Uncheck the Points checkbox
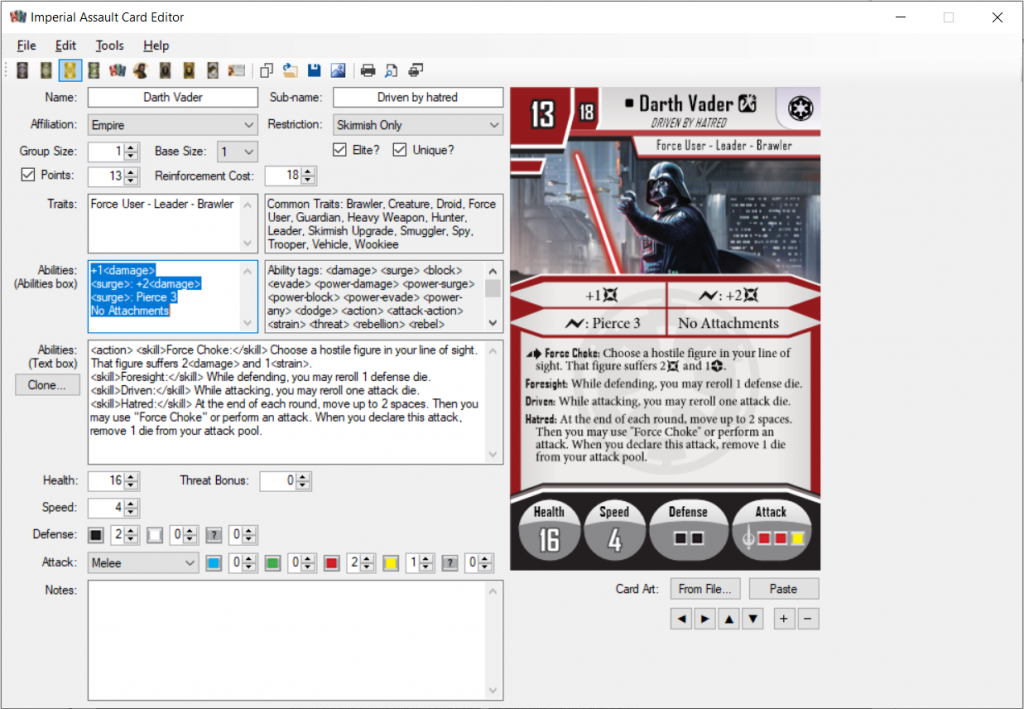 (x=27, y=174)
